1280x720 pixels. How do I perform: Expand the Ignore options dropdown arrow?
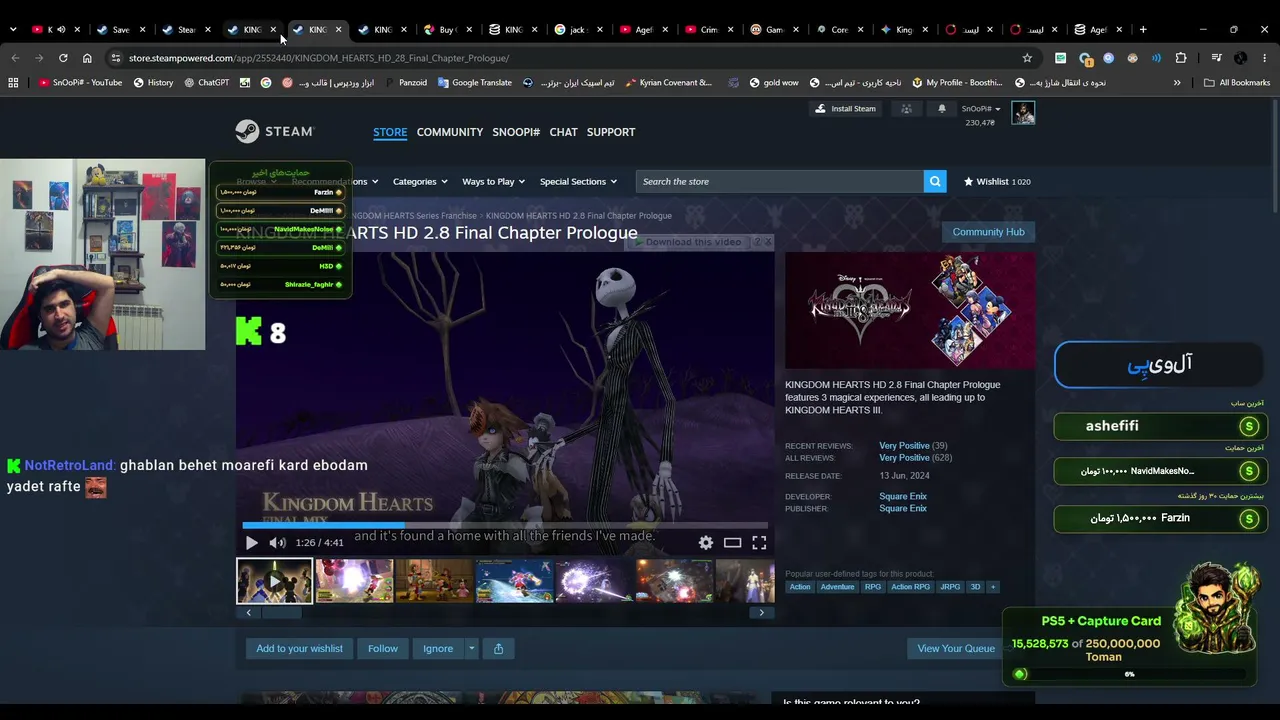click(x=472, y=648)
